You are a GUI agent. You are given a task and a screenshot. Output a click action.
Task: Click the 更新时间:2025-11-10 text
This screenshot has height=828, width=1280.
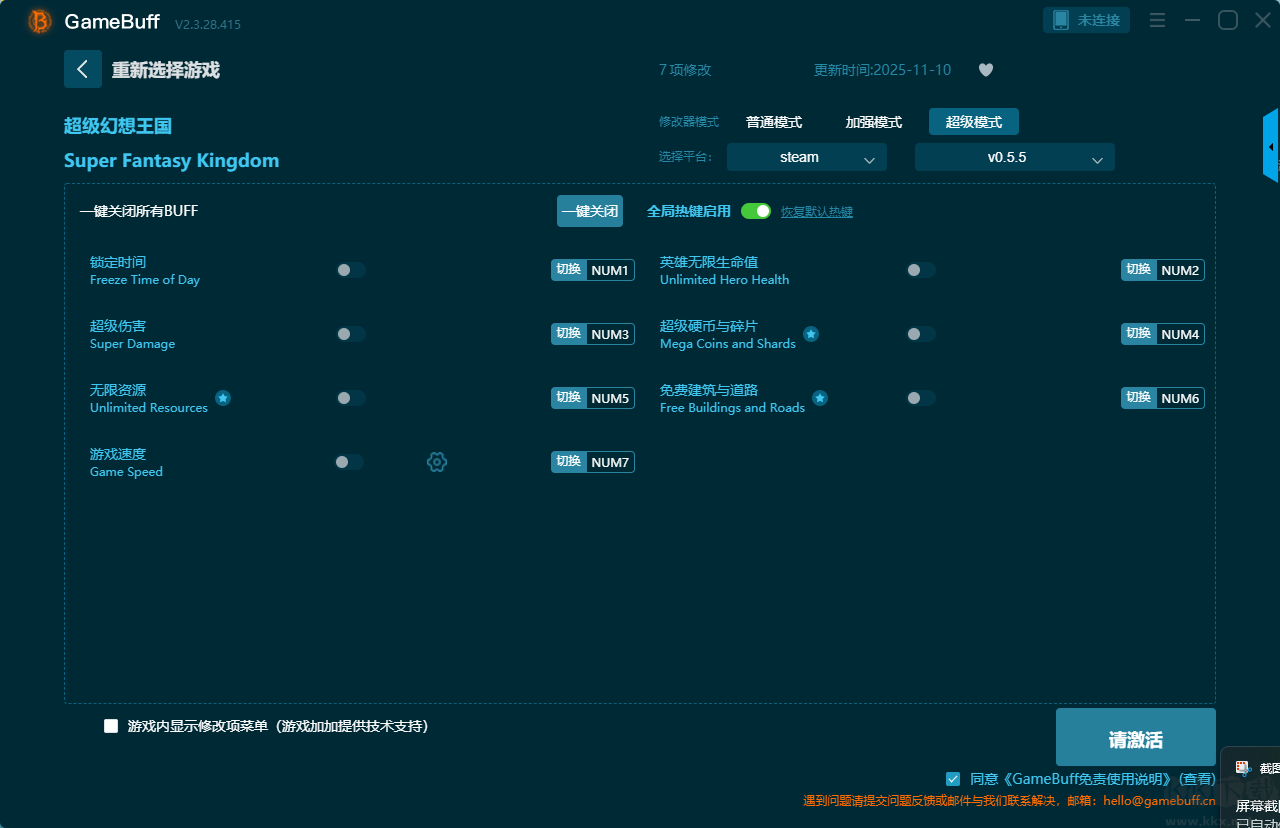point(883,70)
